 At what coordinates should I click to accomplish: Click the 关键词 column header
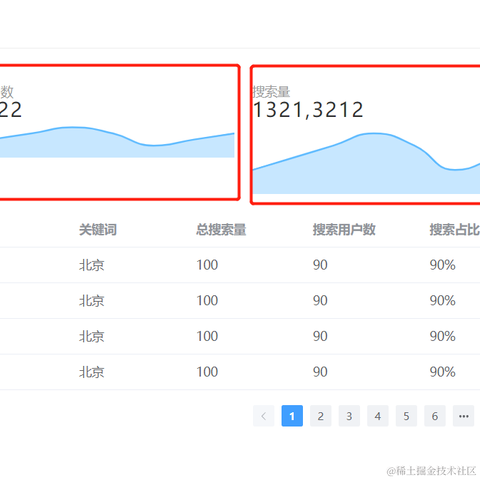tap(98, 230)
